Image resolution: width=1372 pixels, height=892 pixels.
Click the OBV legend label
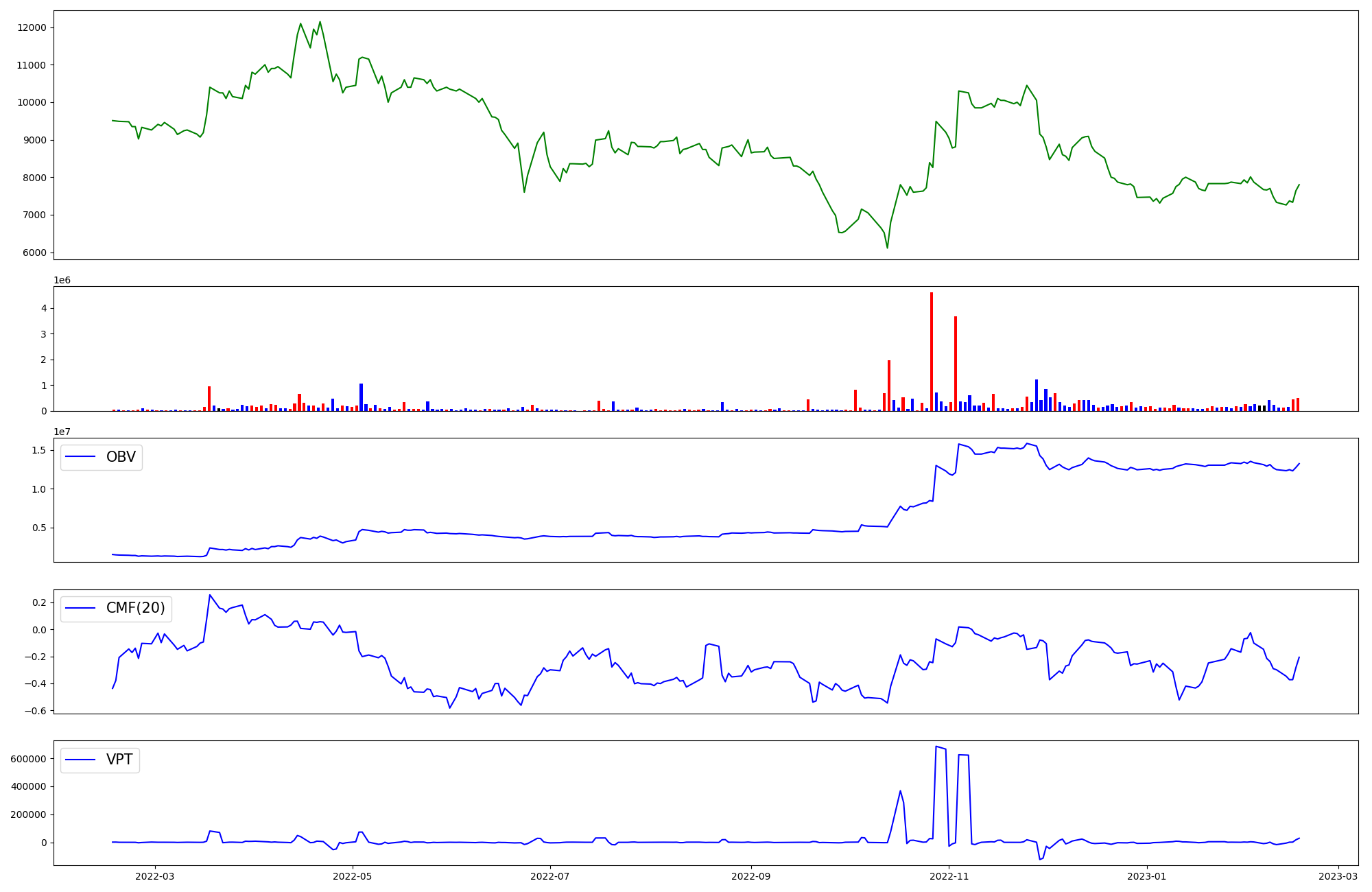(121, 457)
